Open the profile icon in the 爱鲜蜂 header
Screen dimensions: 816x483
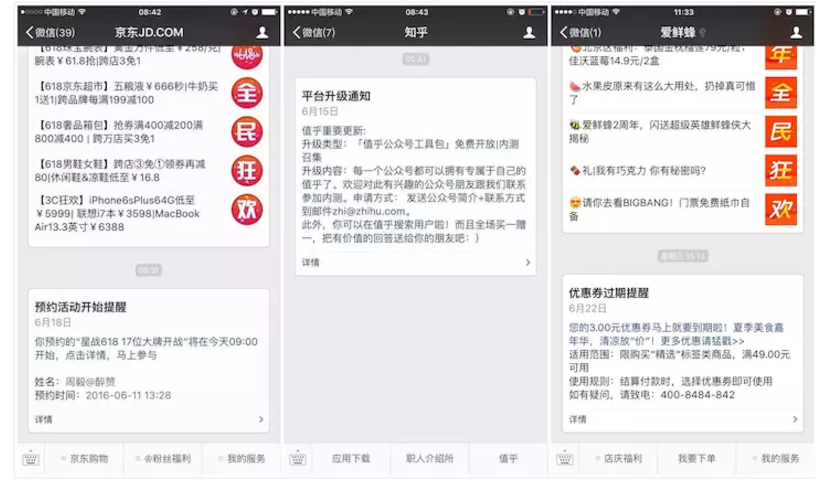[796, 32]
